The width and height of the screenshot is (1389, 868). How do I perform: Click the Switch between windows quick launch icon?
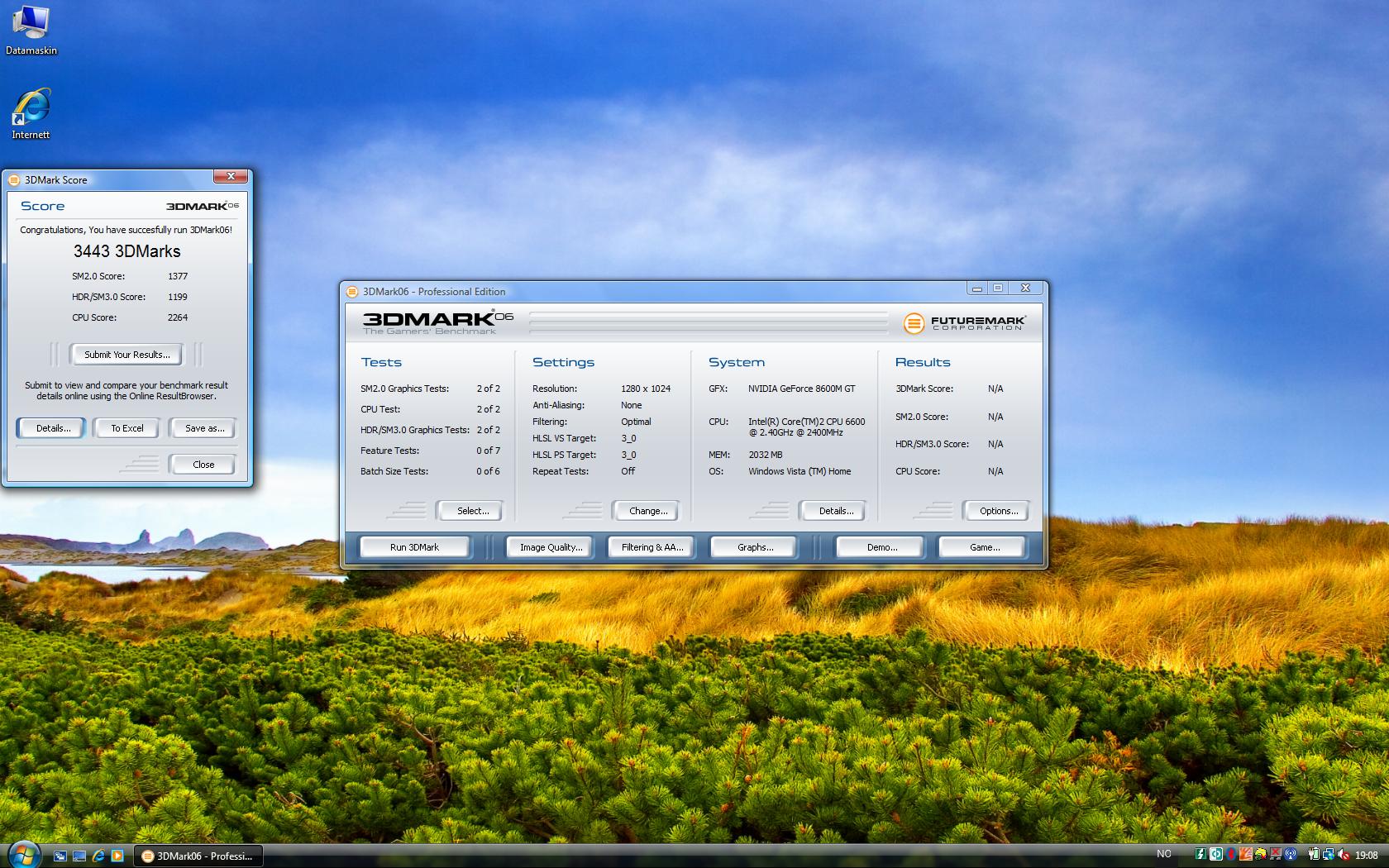[60, 856]
